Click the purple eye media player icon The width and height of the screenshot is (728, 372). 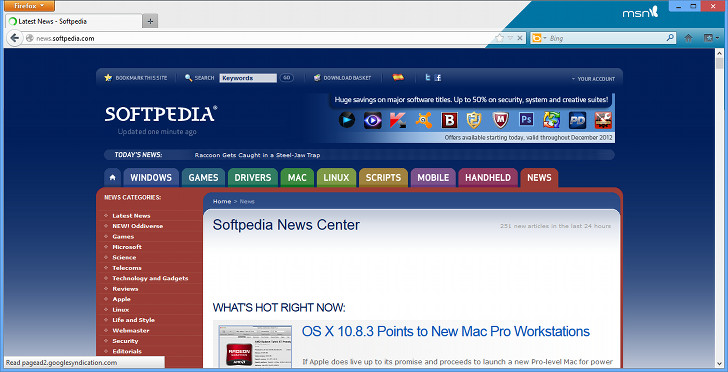click(372, 120)
